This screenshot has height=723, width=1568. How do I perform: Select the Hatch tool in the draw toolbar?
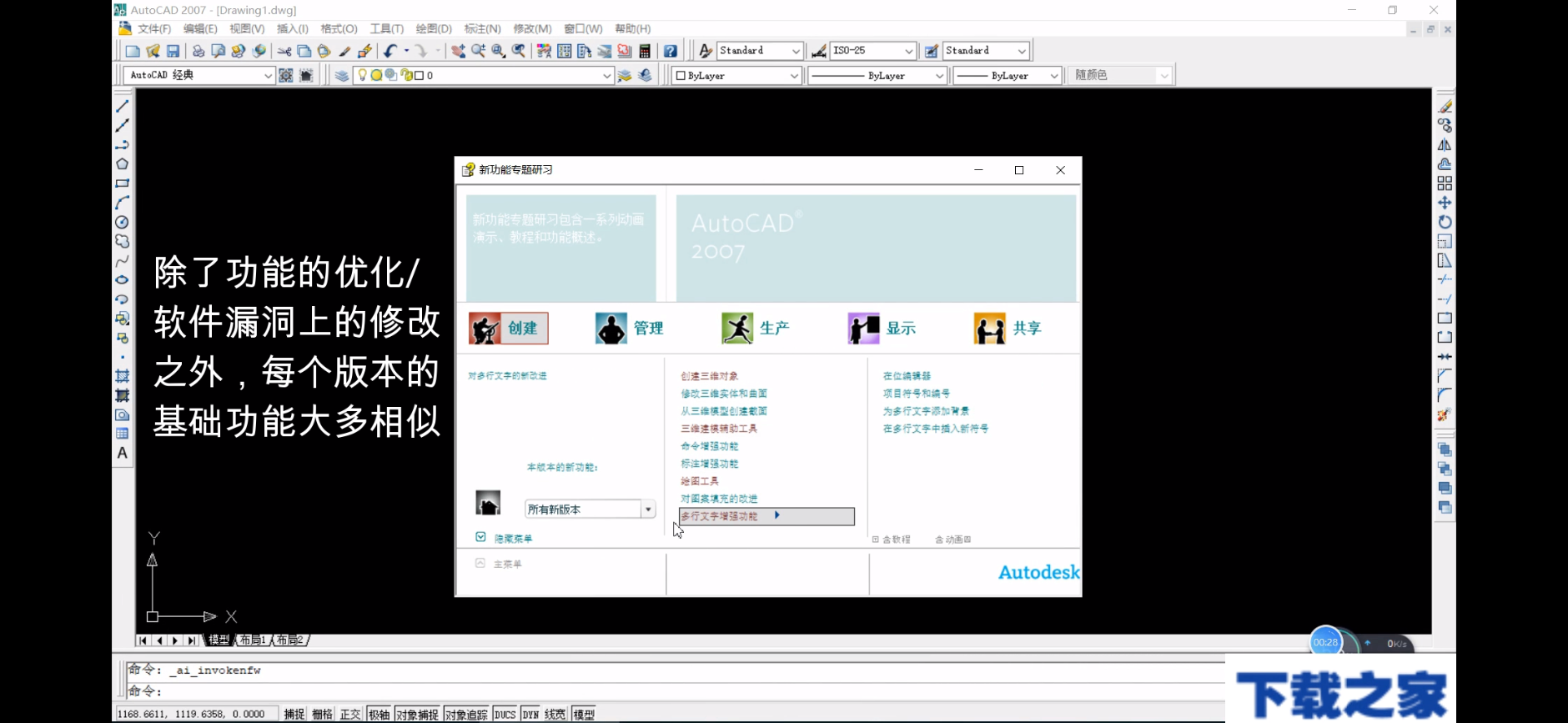[123, 376]
